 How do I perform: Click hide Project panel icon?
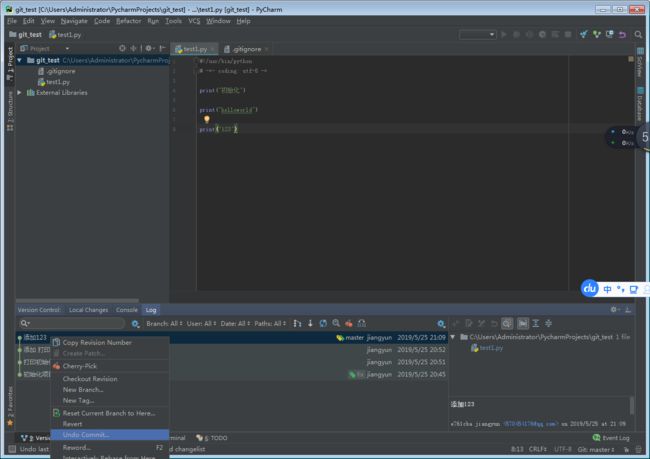[162, 49]
